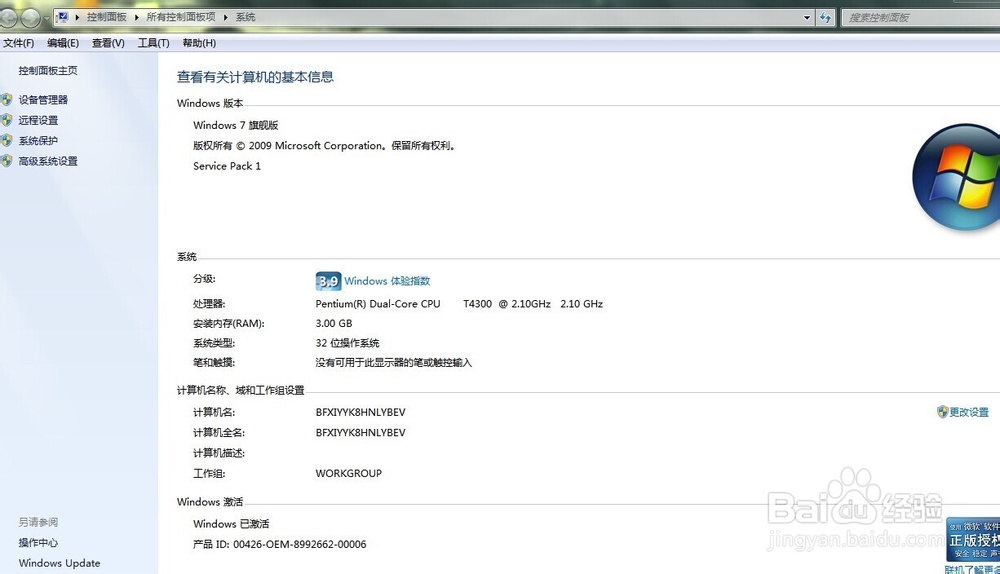Click the Windows 已激活 status text
Image resolution: width=1000 pixels, height=574 pixels.
click(x=231, y=524)
